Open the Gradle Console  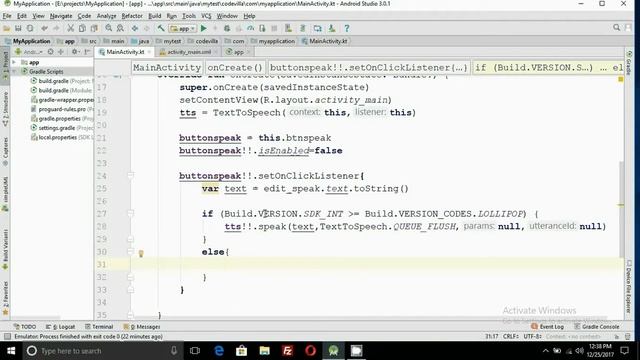(x=597, y=327)
